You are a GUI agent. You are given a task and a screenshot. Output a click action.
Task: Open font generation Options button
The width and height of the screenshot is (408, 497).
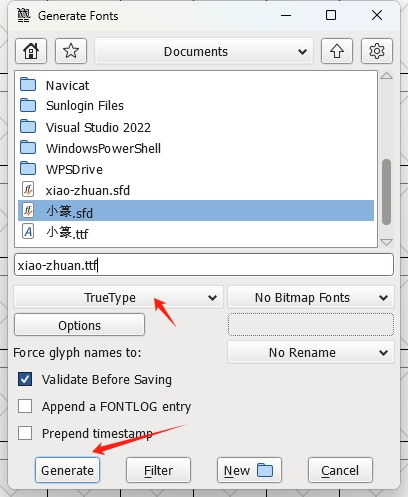coord(79,325)
